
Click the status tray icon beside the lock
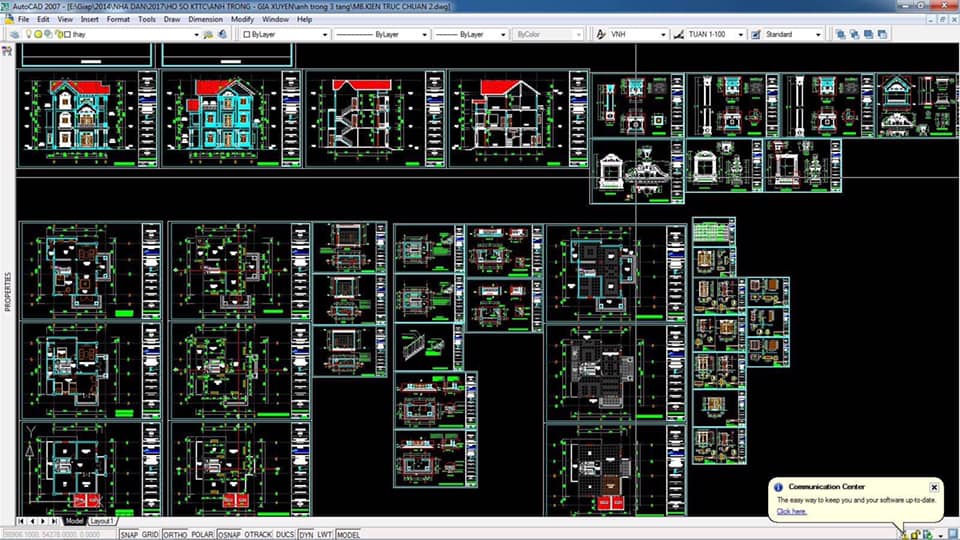928,534
